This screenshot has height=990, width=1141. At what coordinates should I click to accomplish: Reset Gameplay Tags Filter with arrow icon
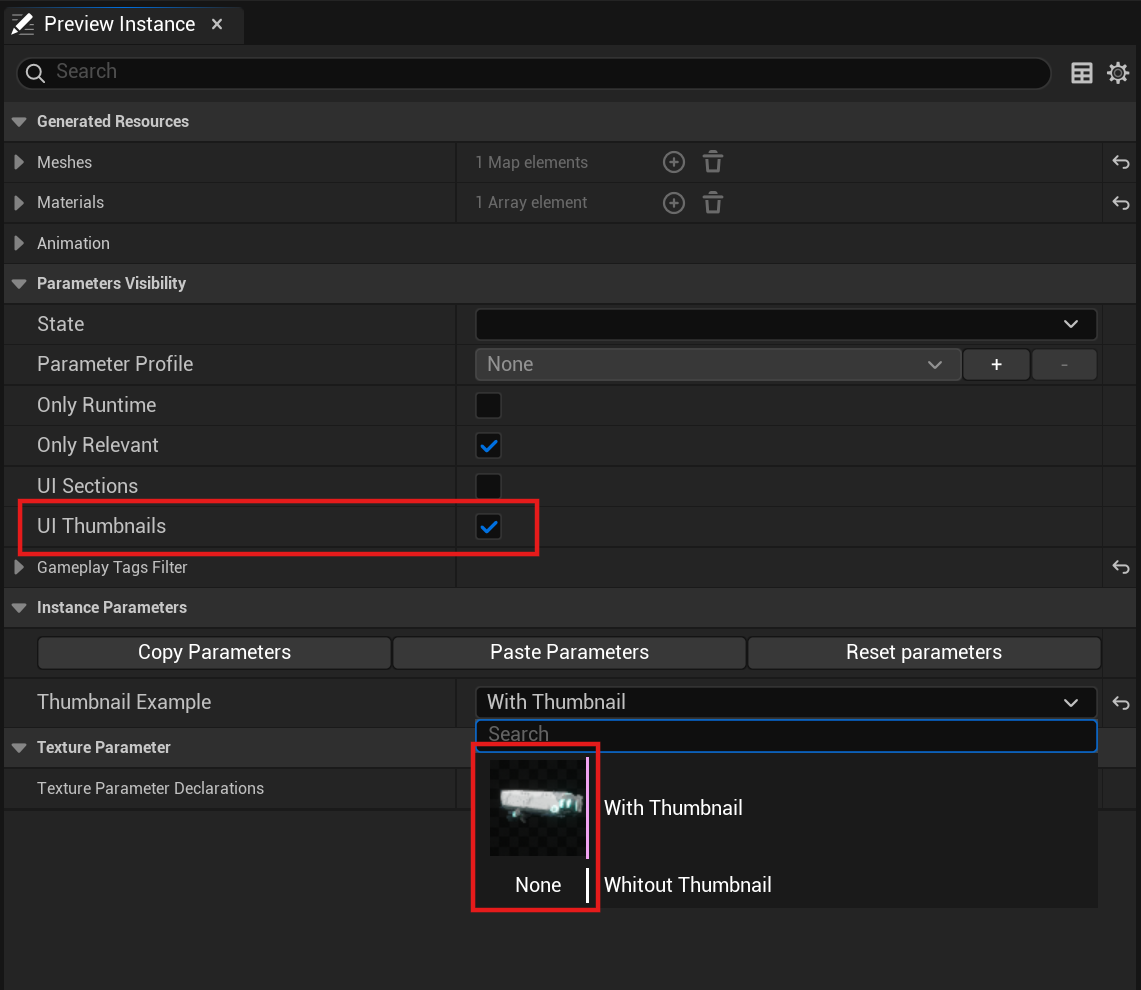tap(1121, 567)
